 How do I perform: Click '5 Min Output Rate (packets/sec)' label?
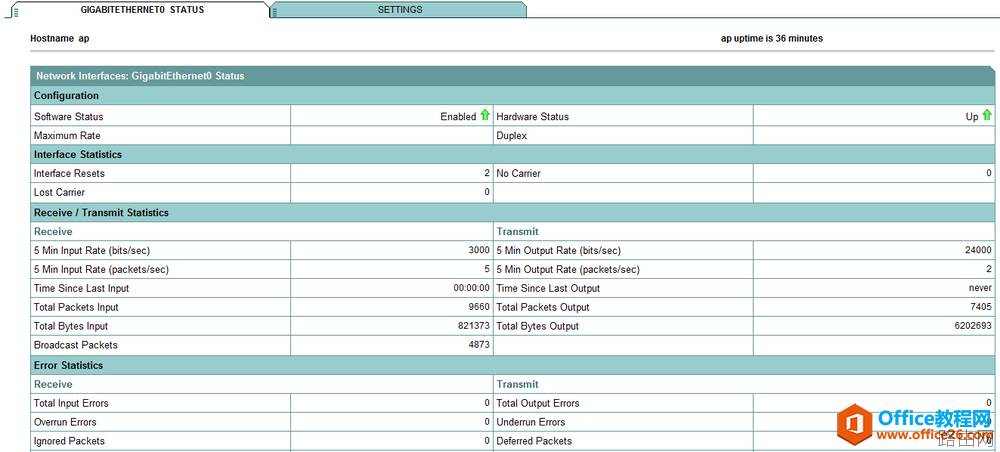click(x=568, y=270)
